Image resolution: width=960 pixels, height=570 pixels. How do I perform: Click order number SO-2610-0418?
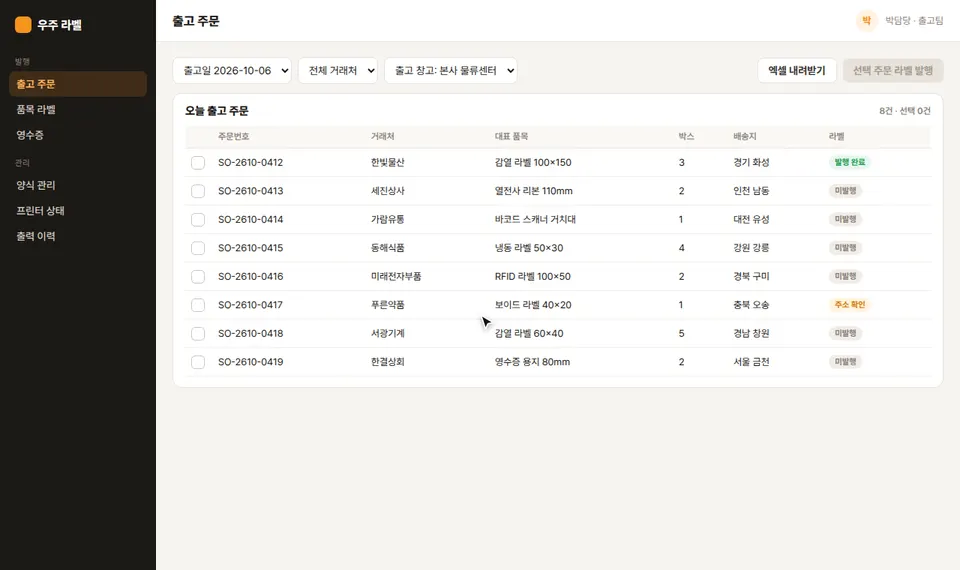click(250, 334)
